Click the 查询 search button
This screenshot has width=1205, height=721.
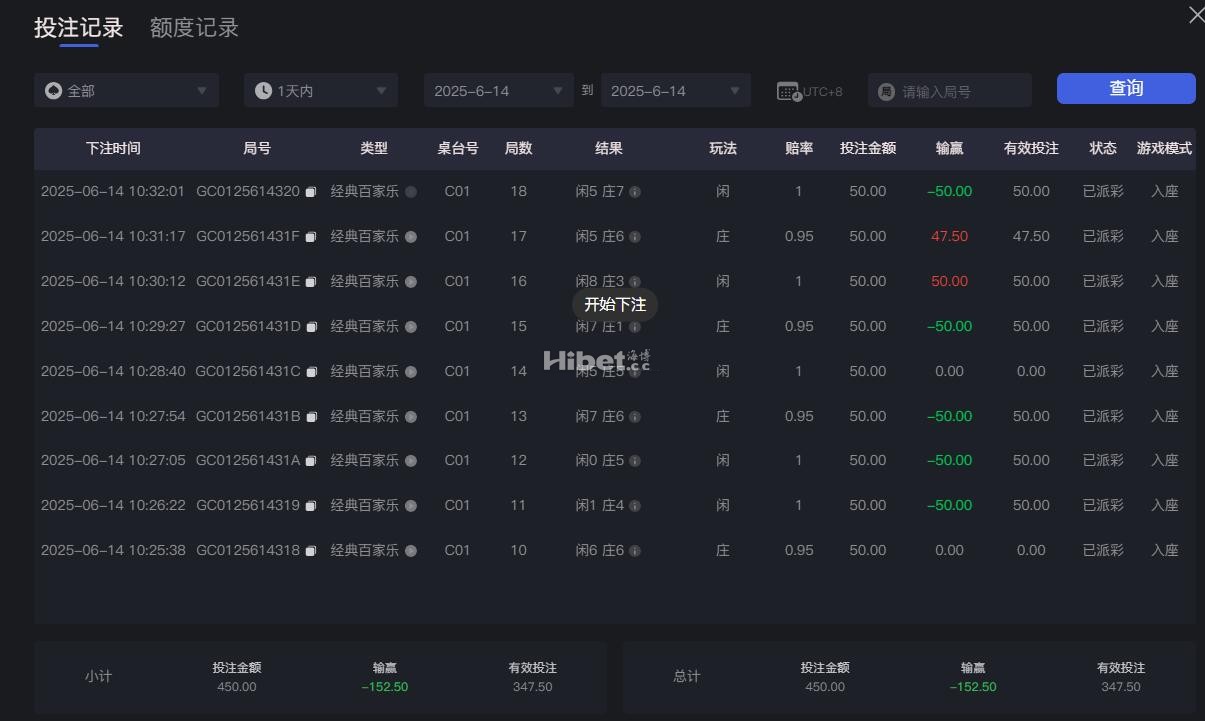point(1125,88)
